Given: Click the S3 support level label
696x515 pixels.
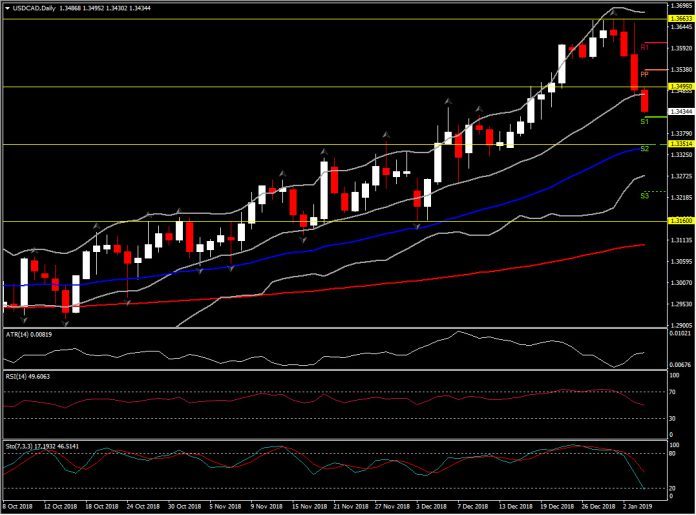Looking at the screenshot, I should [x=645, y=195].
